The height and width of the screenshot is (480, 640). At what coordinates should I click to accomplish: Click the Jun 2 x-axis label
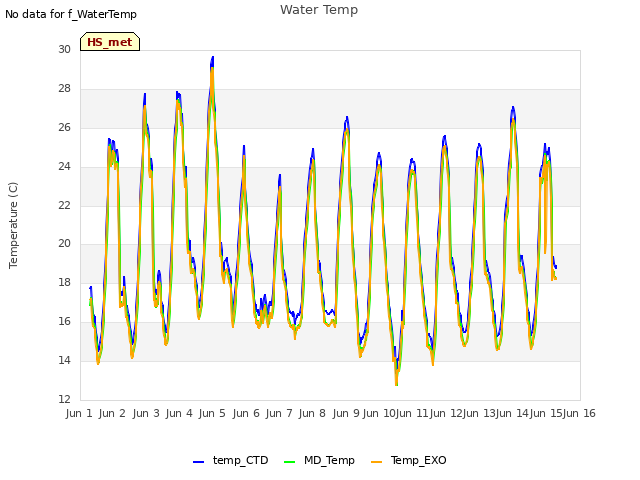pos(112,413)
